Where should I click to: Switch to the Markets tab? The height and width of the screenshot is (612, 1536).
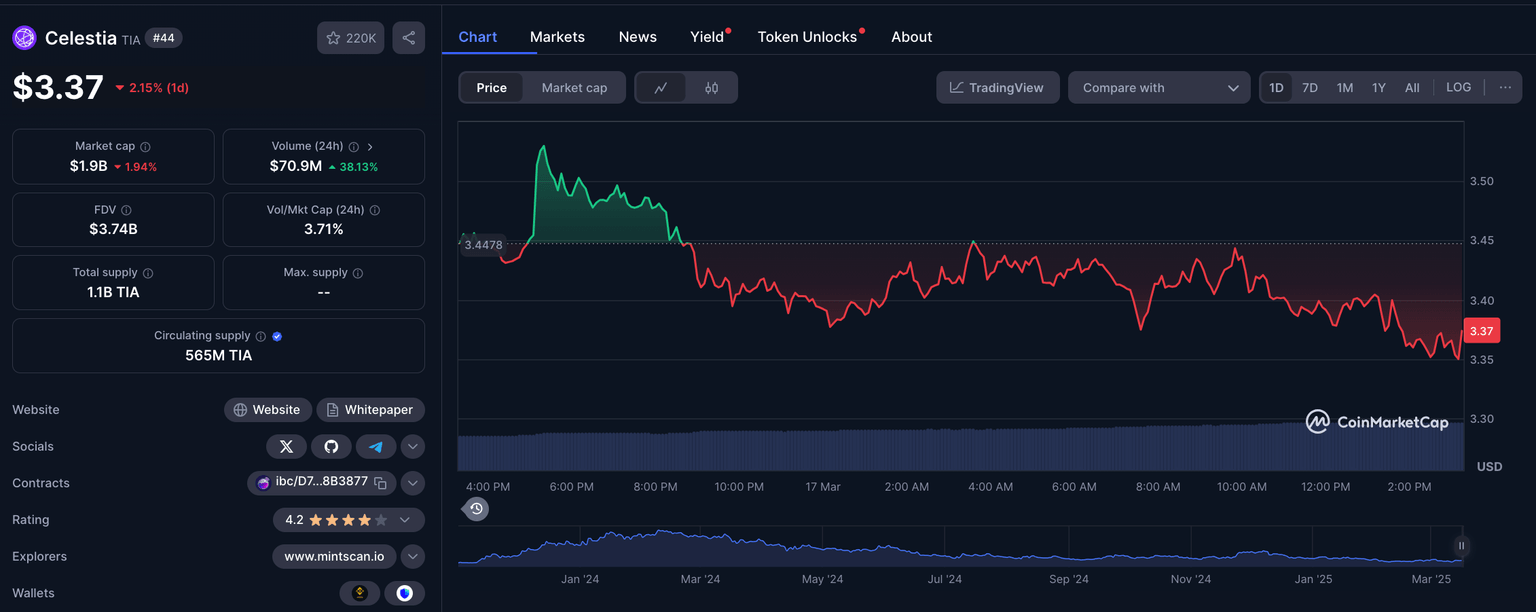click(557, 36)
